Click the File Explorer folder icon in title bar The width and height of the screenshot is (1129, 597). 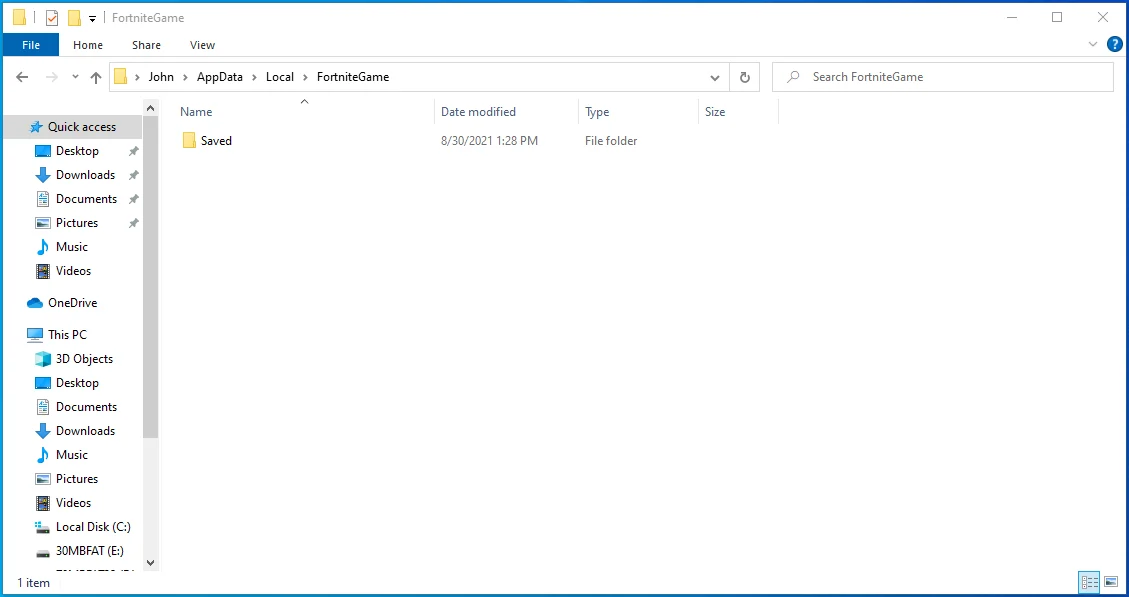point(19,18)
